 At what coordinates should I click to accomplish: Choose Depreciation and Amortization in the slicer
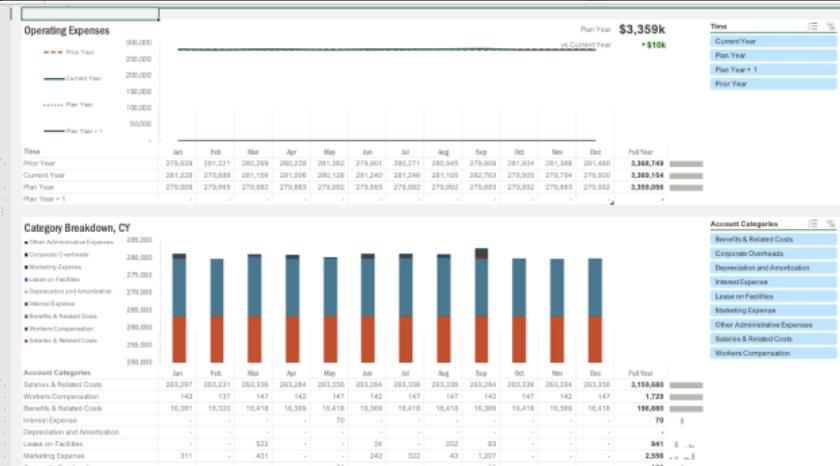point(773,268)
